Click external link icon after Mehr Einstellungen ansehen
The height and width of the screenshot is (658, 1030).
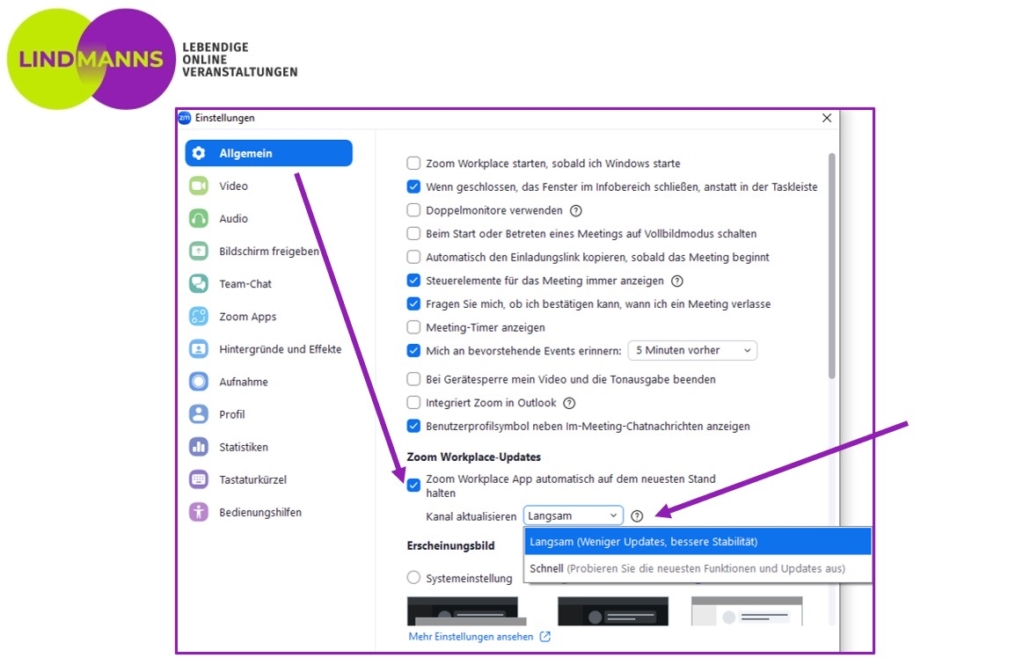point(545,636)
